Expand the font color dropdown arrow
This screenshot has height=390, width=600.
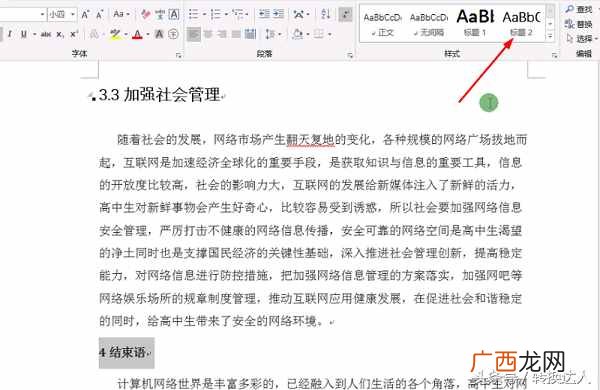click(148, 34)
